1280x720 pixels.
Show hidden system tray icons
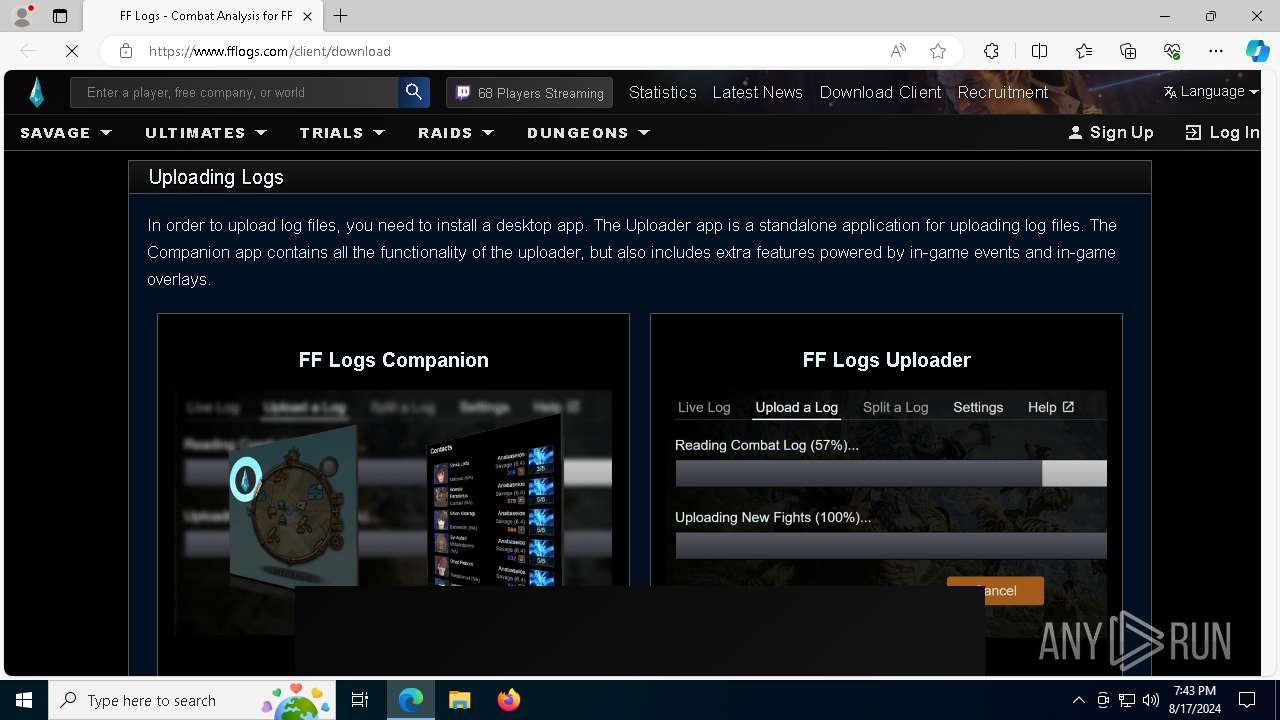coord(1078,700)
